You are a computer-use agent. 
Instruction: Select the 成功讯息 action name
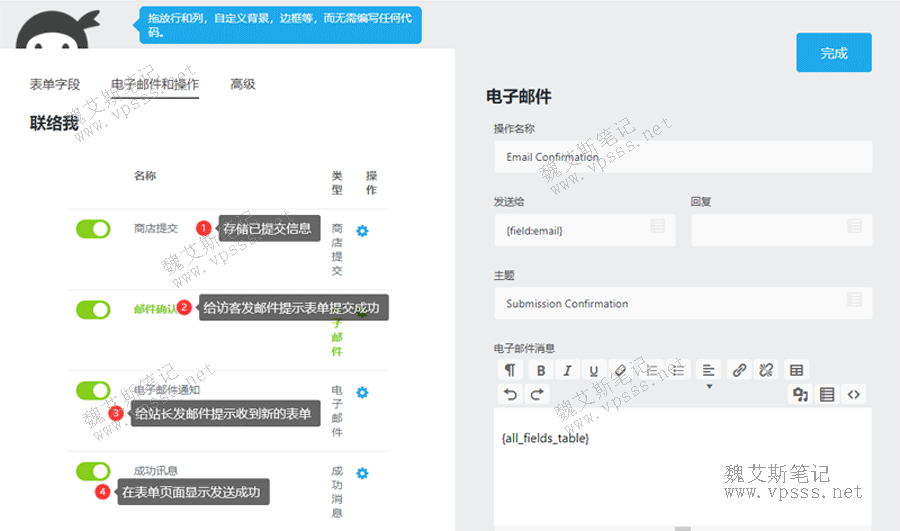(x=156, y=471)
